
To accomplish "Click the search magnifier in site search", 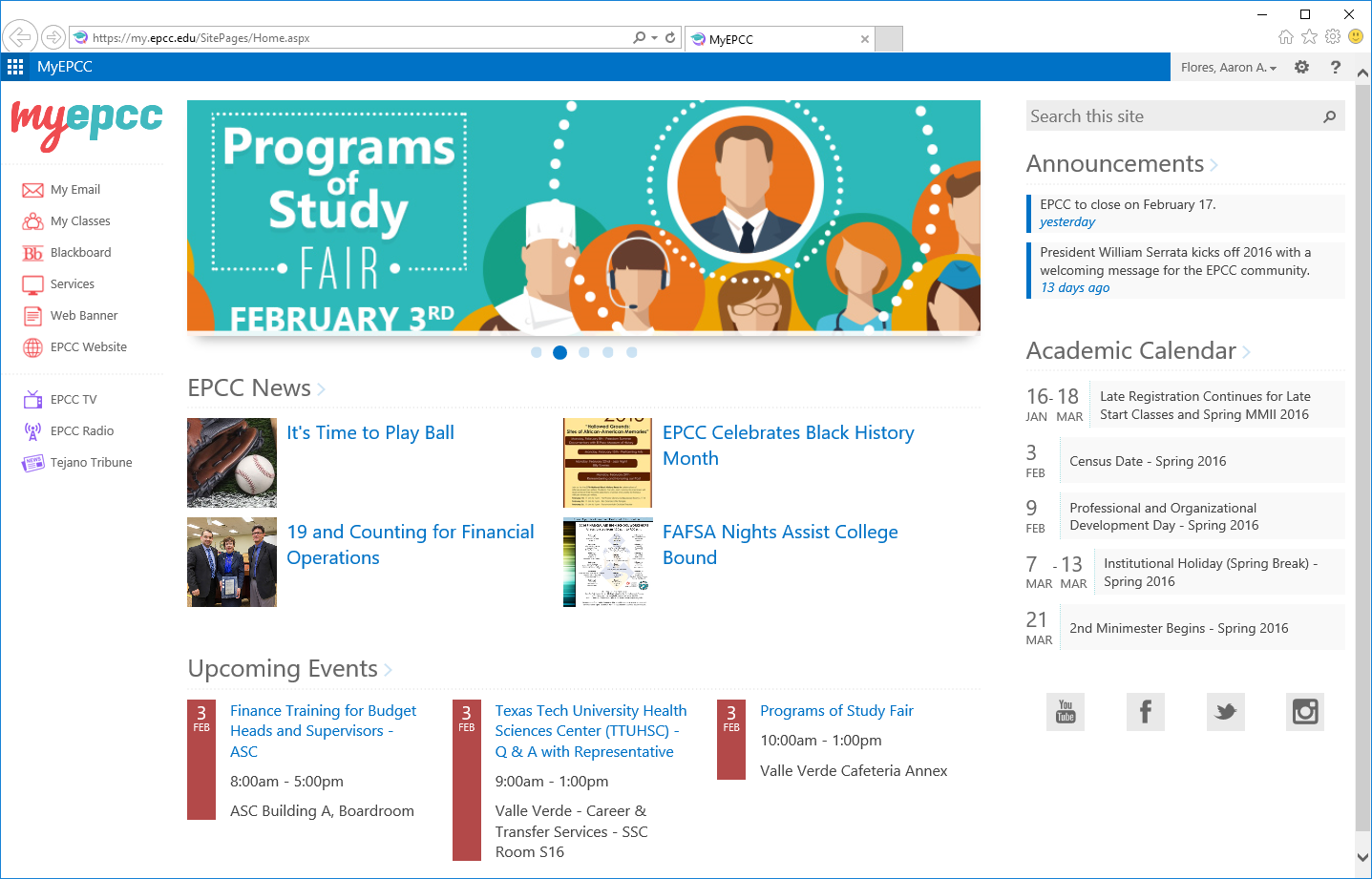I will 1329,116.
